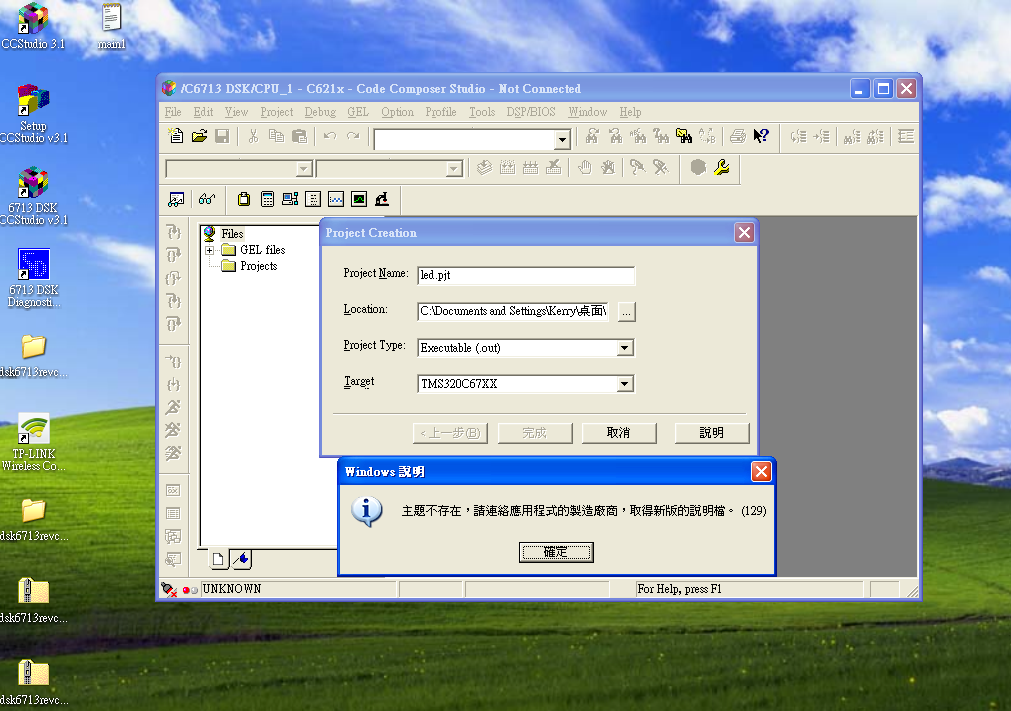Click the disconnected status icon in status bar
The width and height of the screenshot is (1011, 711).
pos(169,589)
